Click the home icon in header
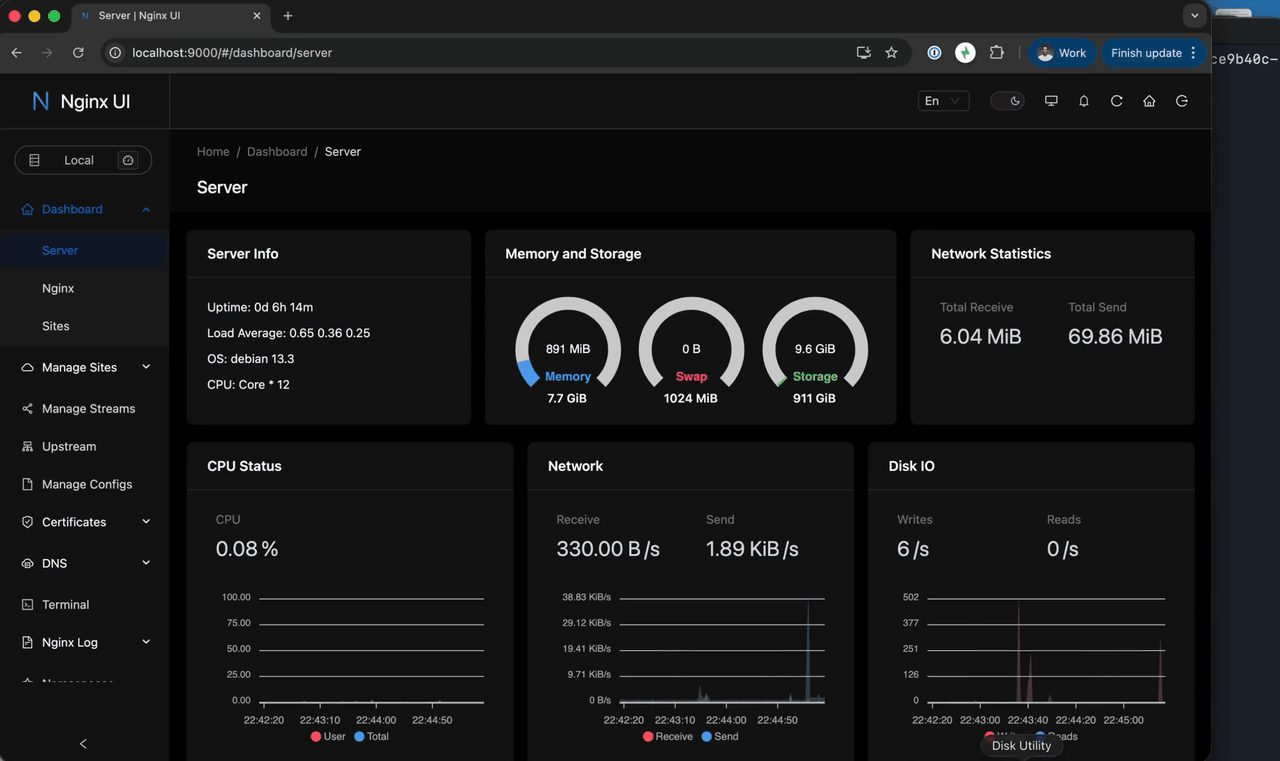 tap(1149, 101)
